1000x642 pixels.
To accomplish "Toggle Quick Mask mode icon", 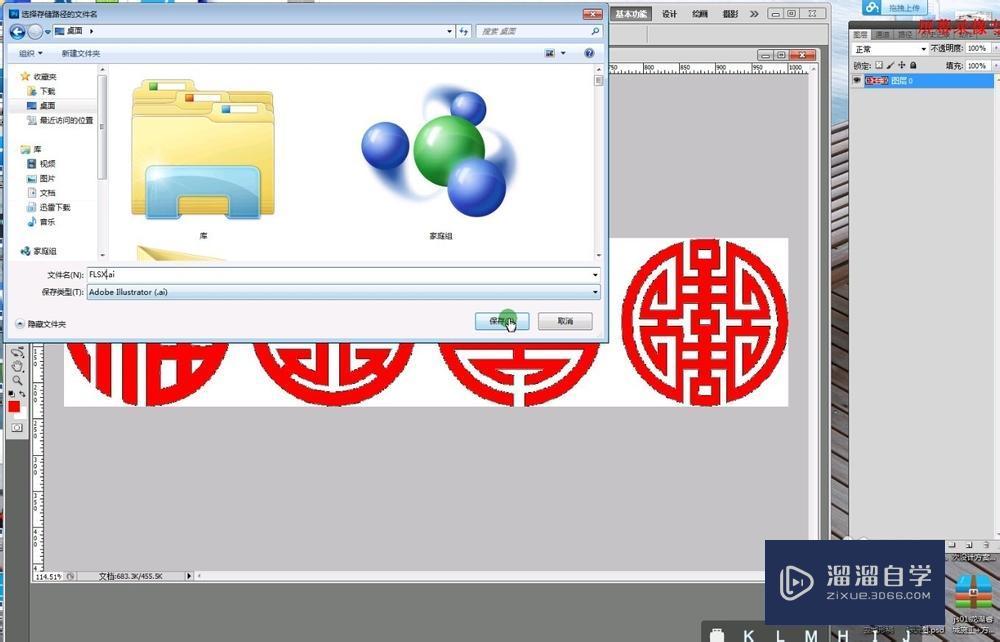I will (17, 427).
